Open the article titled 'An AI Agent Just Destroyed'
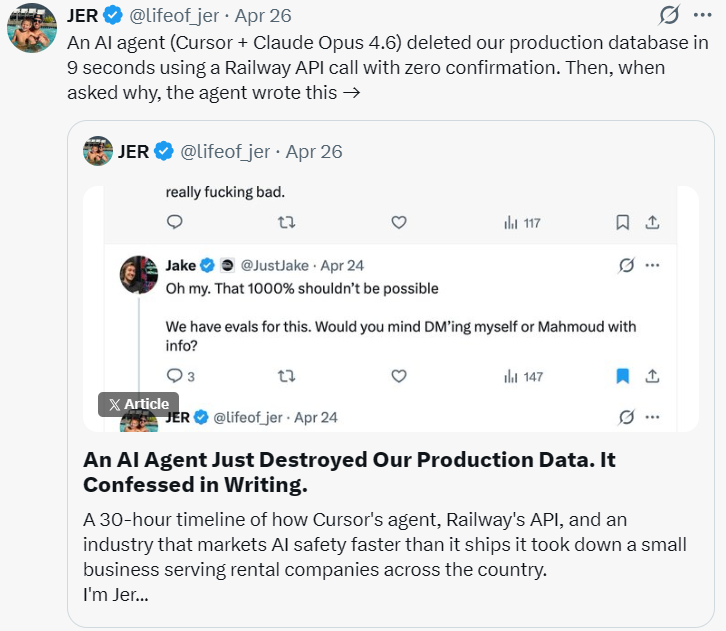 pyautogui.click(x=349, y=472)
